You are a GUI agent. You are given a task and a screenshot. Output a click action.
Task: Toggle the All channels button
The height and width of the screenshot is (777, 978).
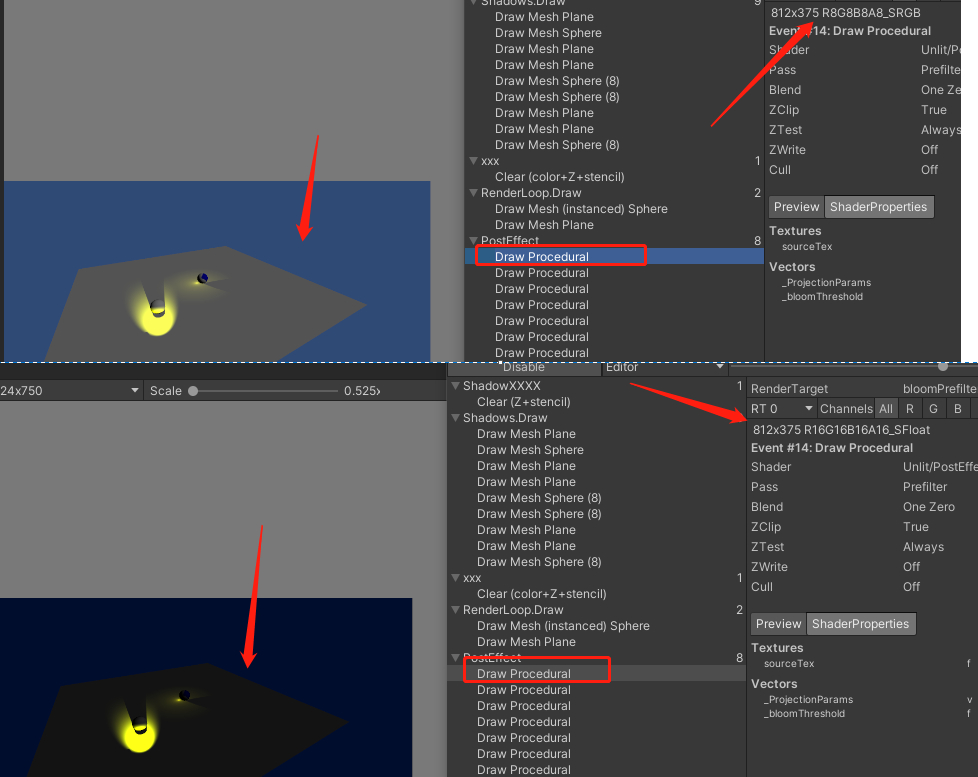coord(886,409)
